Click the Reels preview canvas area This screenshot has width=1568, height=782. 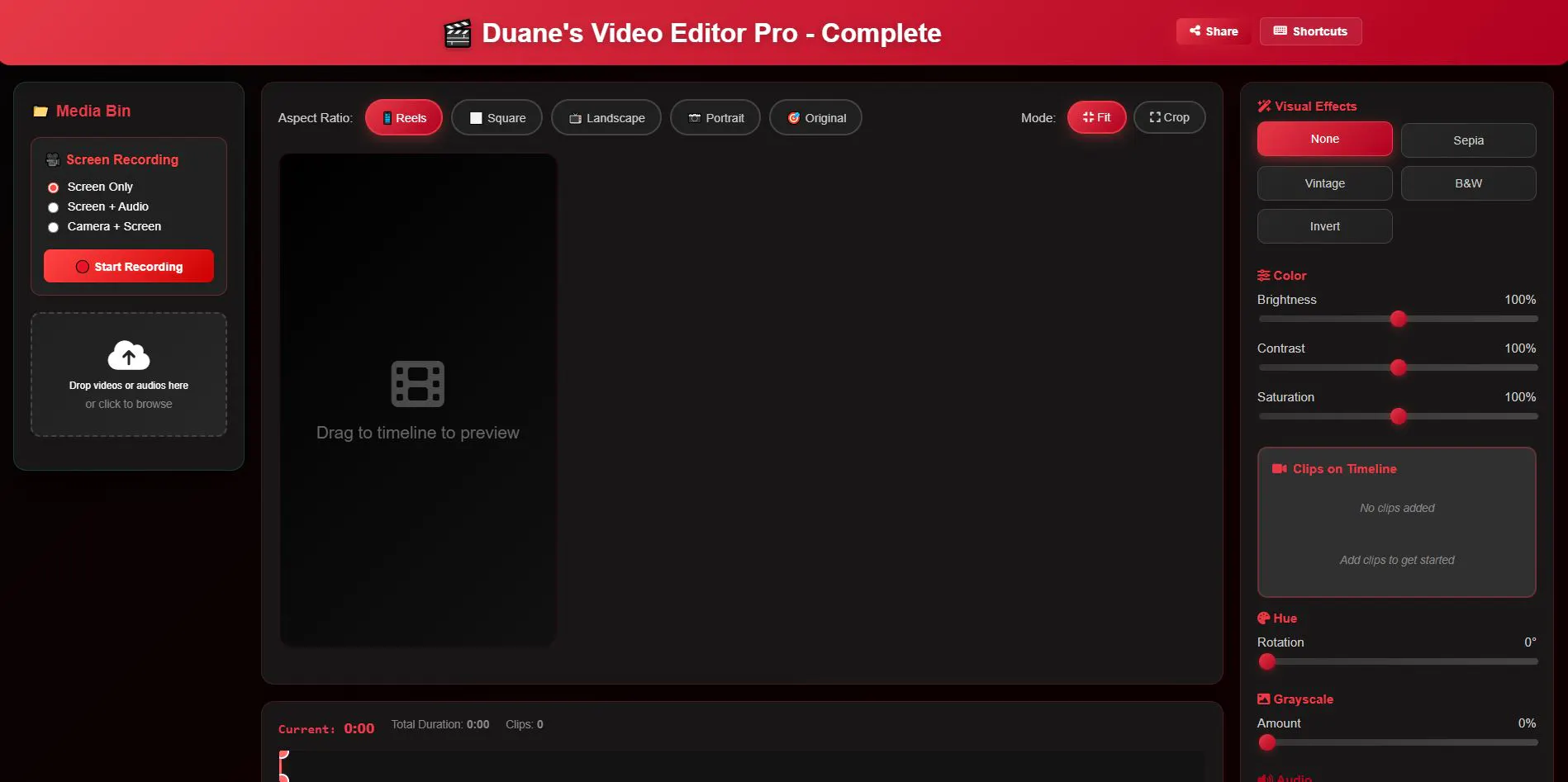[x=418, y=400]
